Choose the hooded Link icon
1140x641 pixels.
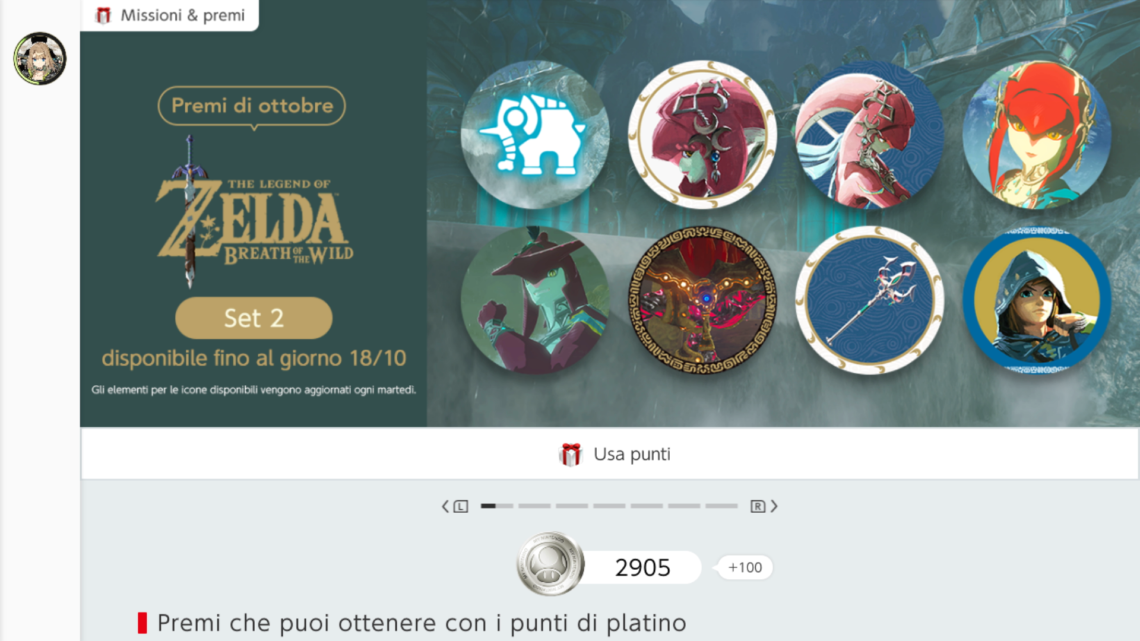pyautogui.click(x=1037, y=300)
